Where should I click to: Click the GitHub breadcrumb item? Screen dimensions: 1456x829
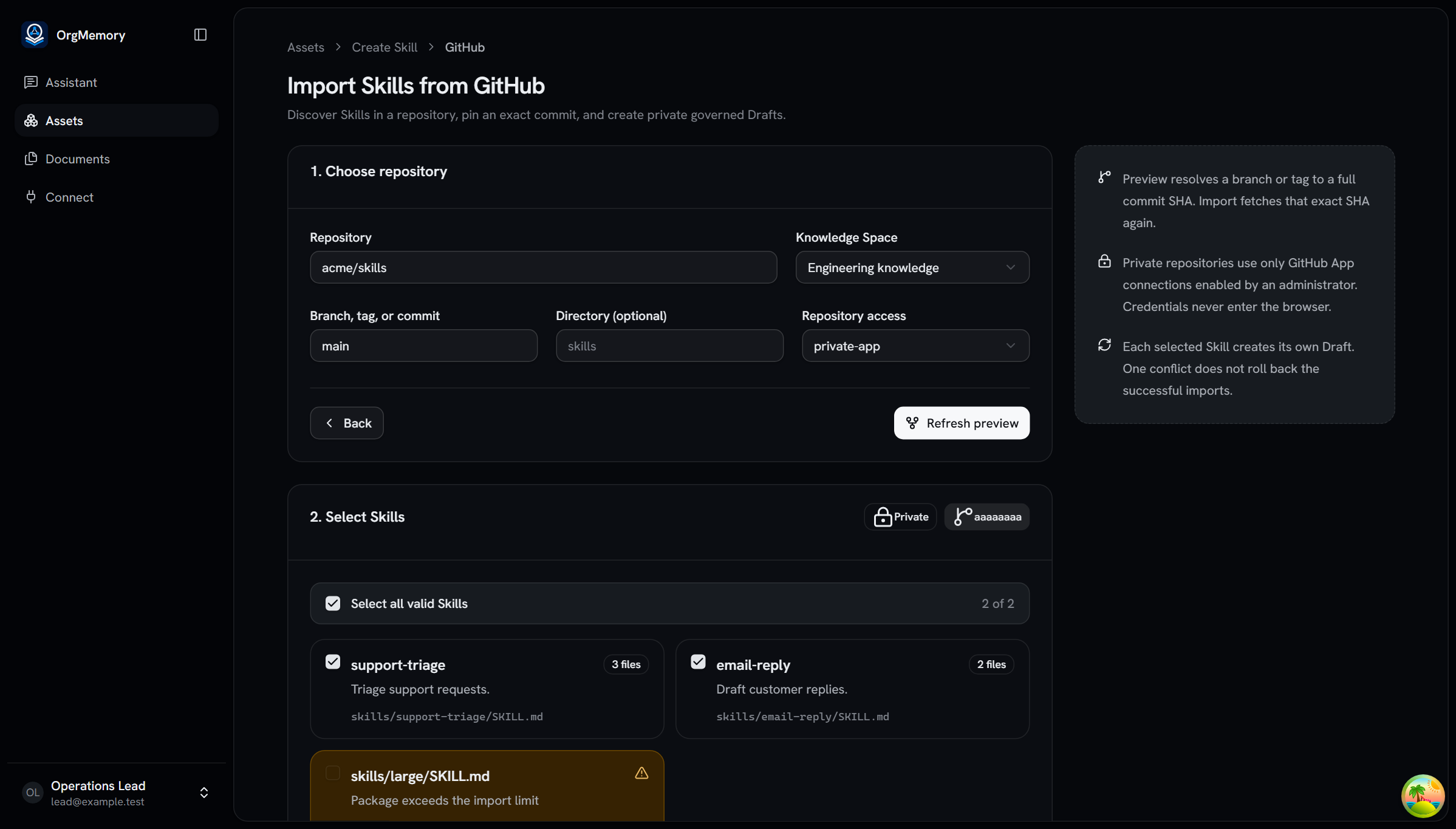[465, 47]
